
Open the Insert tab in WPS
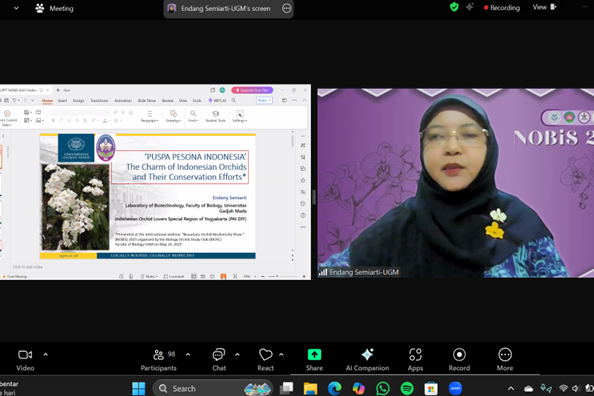(63, 101)
